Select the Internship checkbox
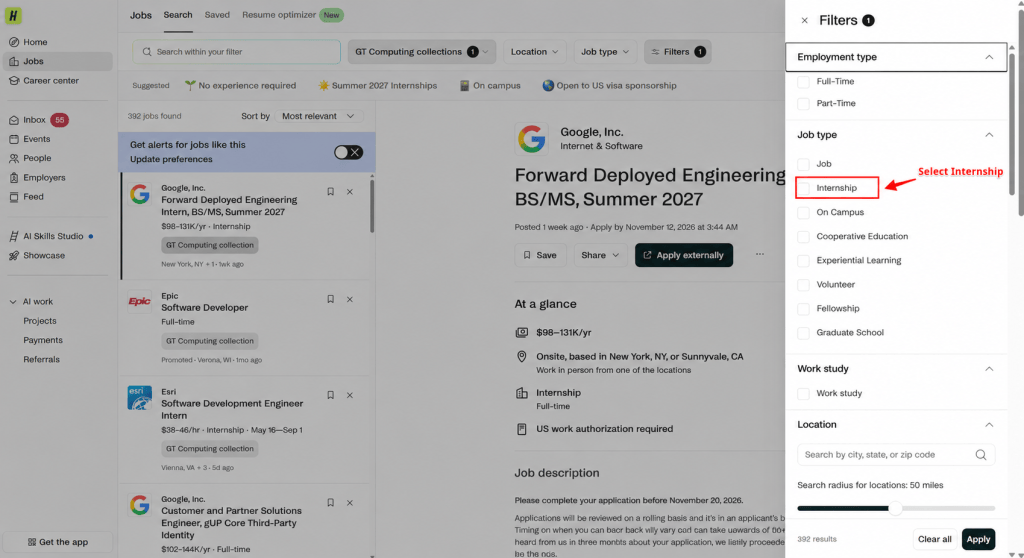The image size is (1024, 558). [804, 188]
